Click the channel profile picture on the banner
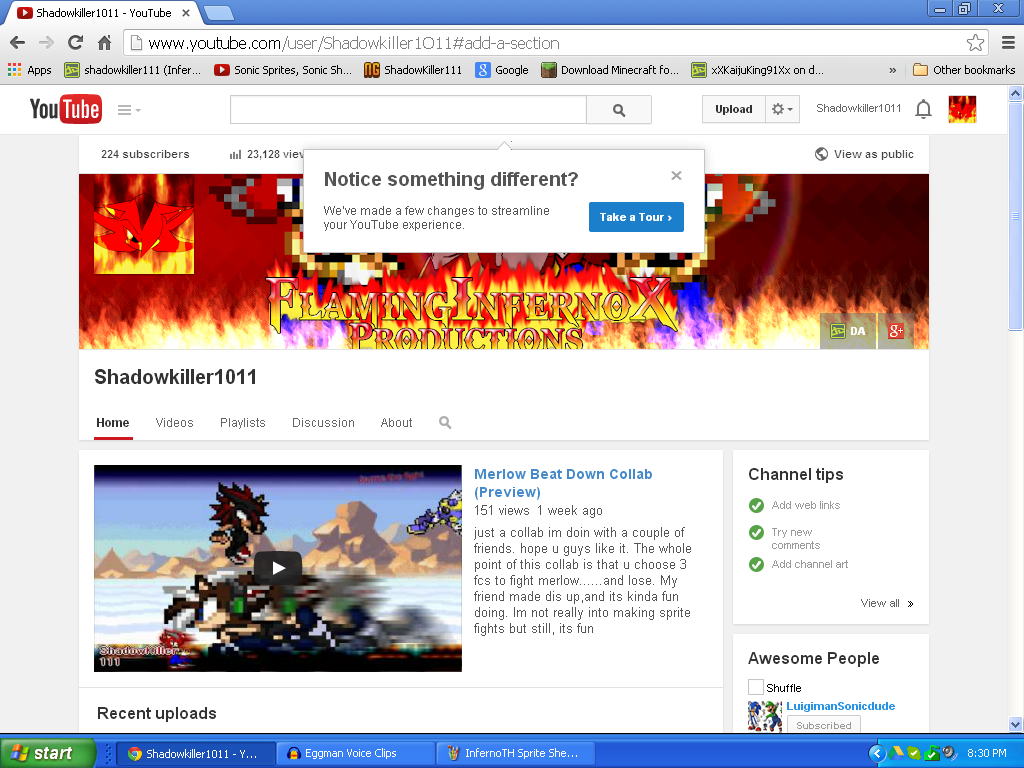1024x768 pixels. click(144, 223)
